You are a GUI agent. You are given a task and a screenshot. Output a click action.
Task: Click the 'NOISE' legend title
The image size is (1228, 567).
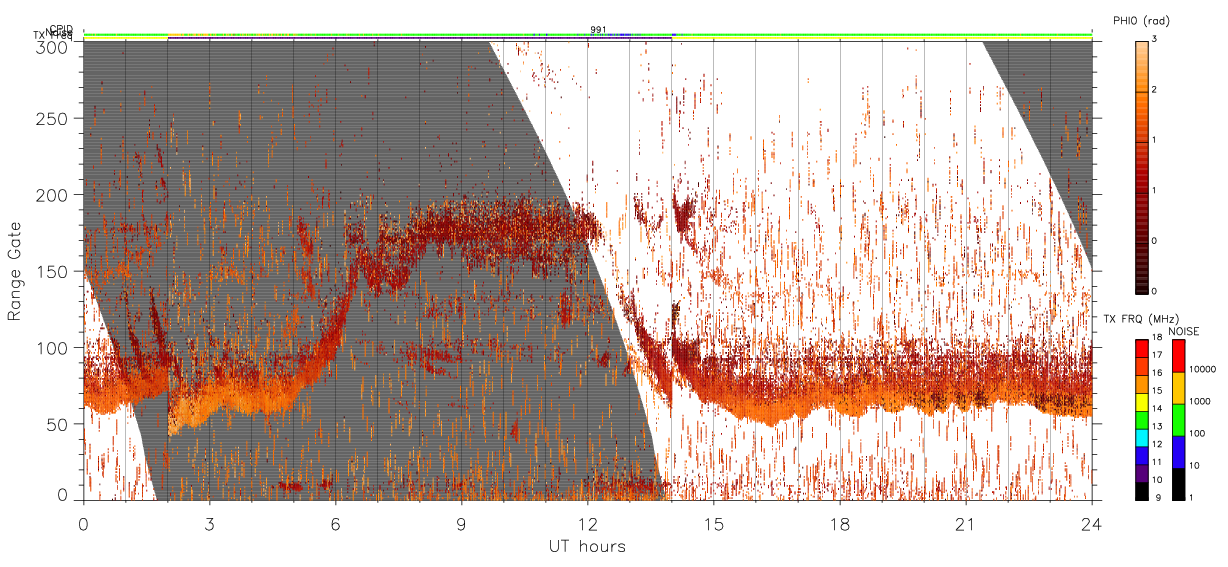click(x=1184, y=331)
